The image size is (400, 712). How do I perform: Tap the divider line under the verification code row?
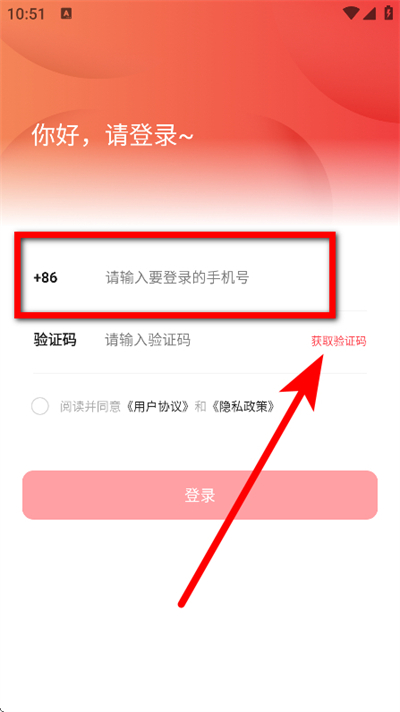click(200, 373)
